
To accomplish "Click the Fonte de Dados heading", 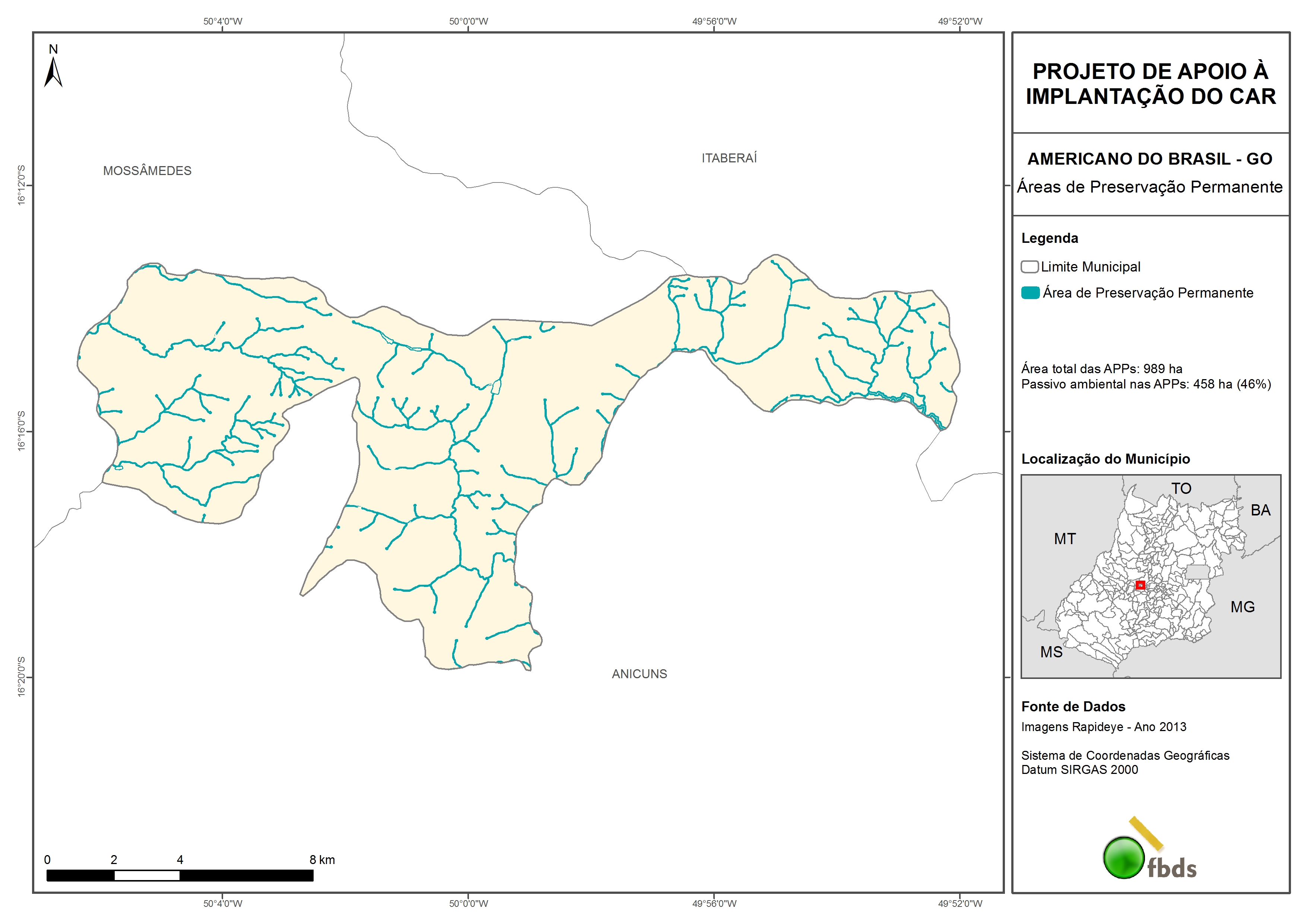I will [x=1073, y=707].
